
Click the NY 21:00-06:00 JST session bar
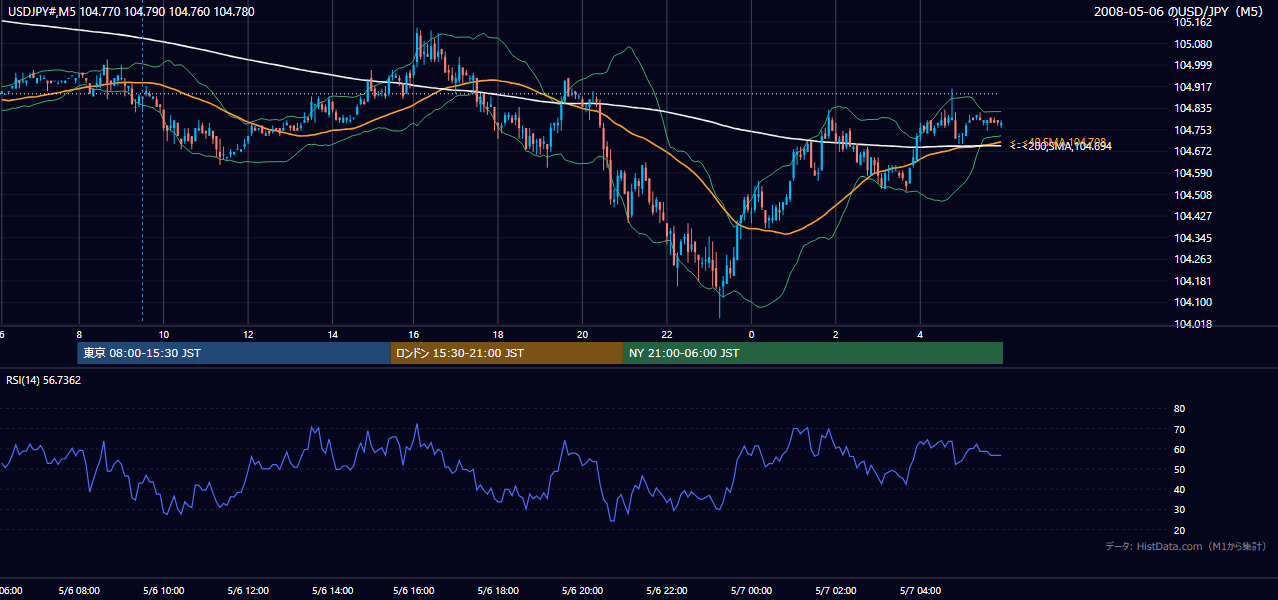[x=813, y=353]
